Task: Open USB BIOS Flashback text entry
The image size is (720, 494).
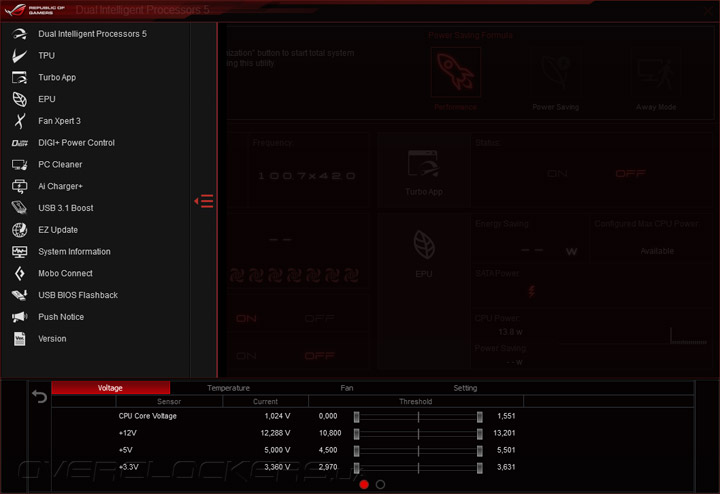Action: 78,295
